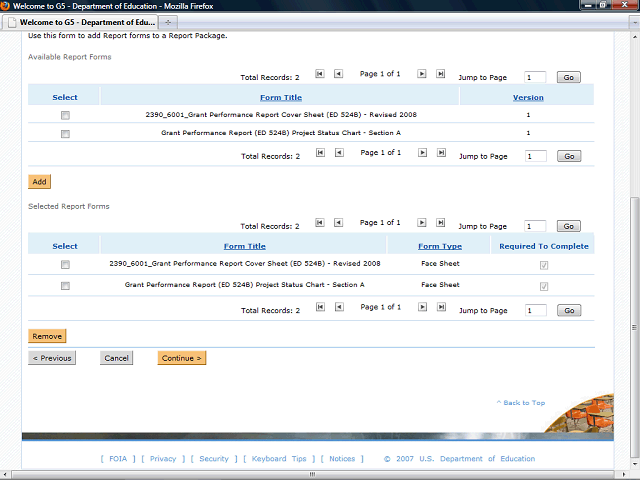Sort Selected Forms by Form Type
This screenshot has width=640, height=480.
point(440,246)
